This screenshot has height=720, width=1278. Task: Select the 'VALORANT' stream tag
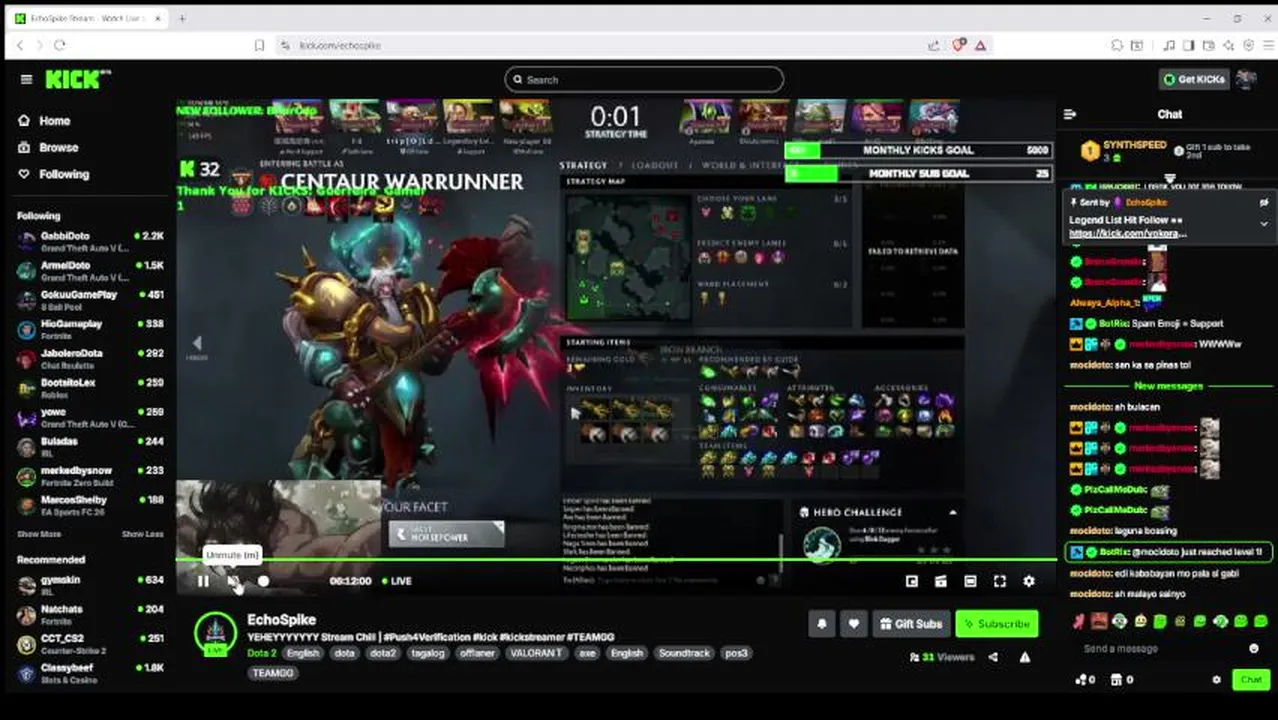(536, 653)
